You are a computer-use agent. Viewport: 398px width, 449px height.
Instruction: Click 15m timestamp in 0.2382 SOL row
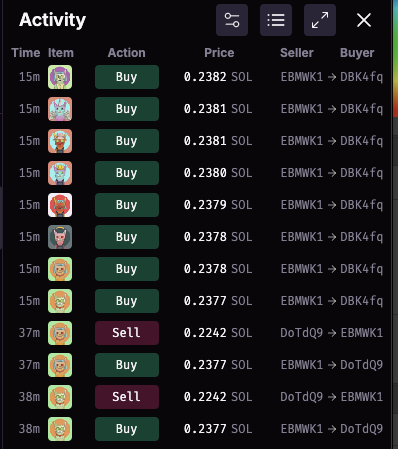29,77
